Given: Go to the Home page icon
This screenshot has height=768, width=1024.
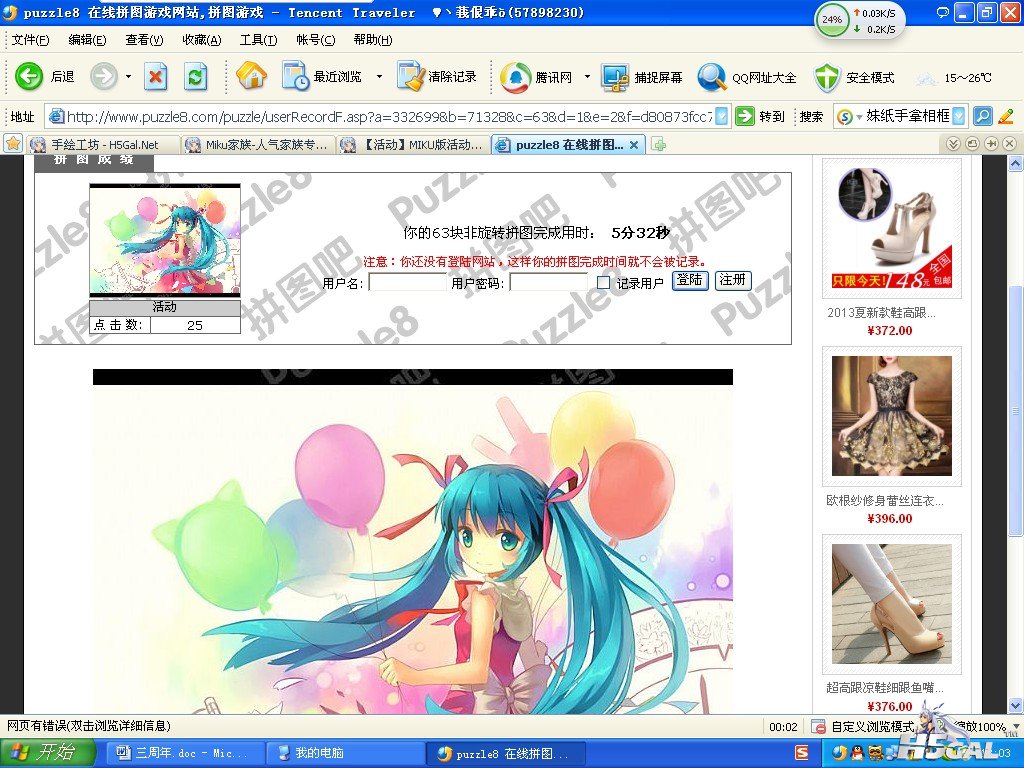Looking at the screenshot, I should 251,76.
